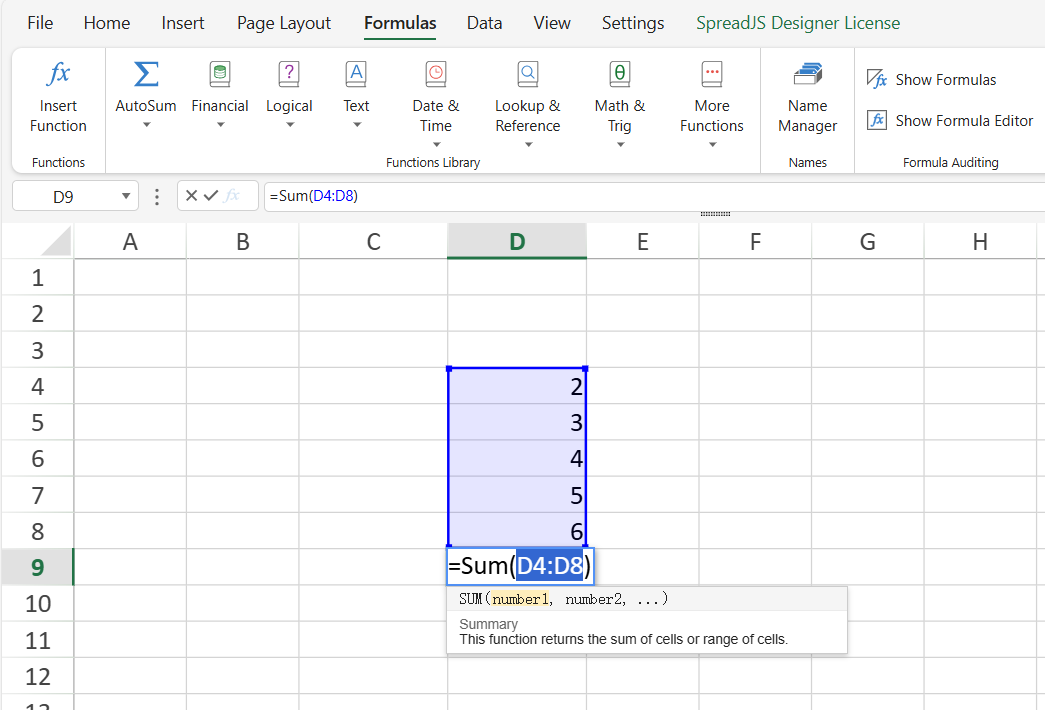Expand the AutoSum dropdown arrow

coord(146,125)
